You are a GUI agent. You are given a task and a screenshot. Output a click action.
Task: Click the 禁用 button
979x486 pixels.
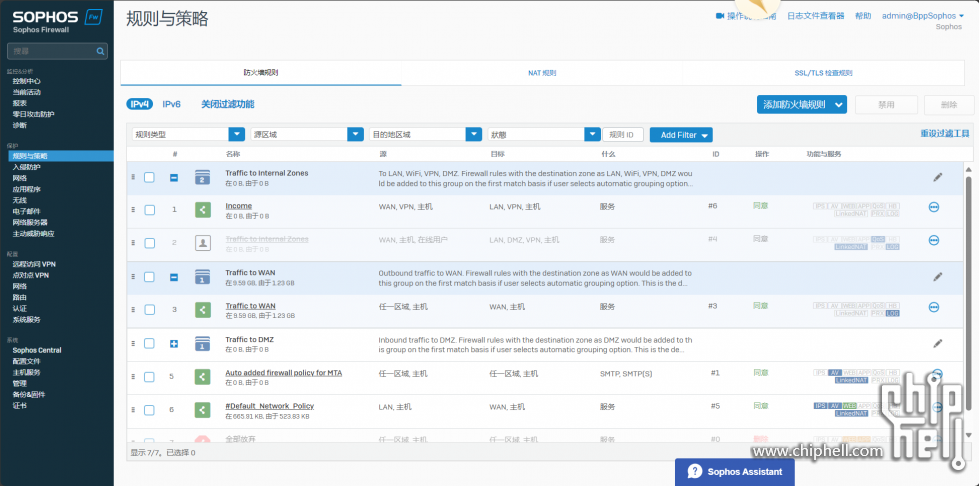point(887,105)
